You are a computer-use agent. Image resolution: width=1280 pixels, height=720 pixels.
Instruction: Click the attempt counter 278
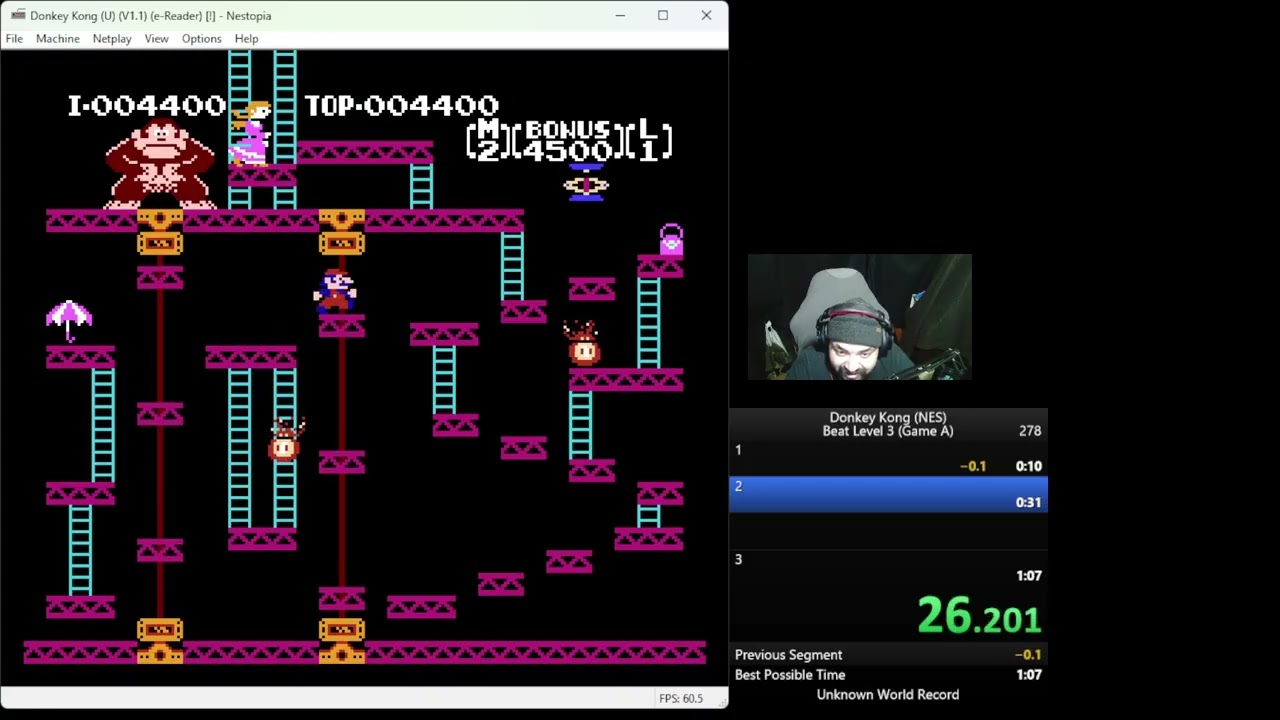point(1030,431)
